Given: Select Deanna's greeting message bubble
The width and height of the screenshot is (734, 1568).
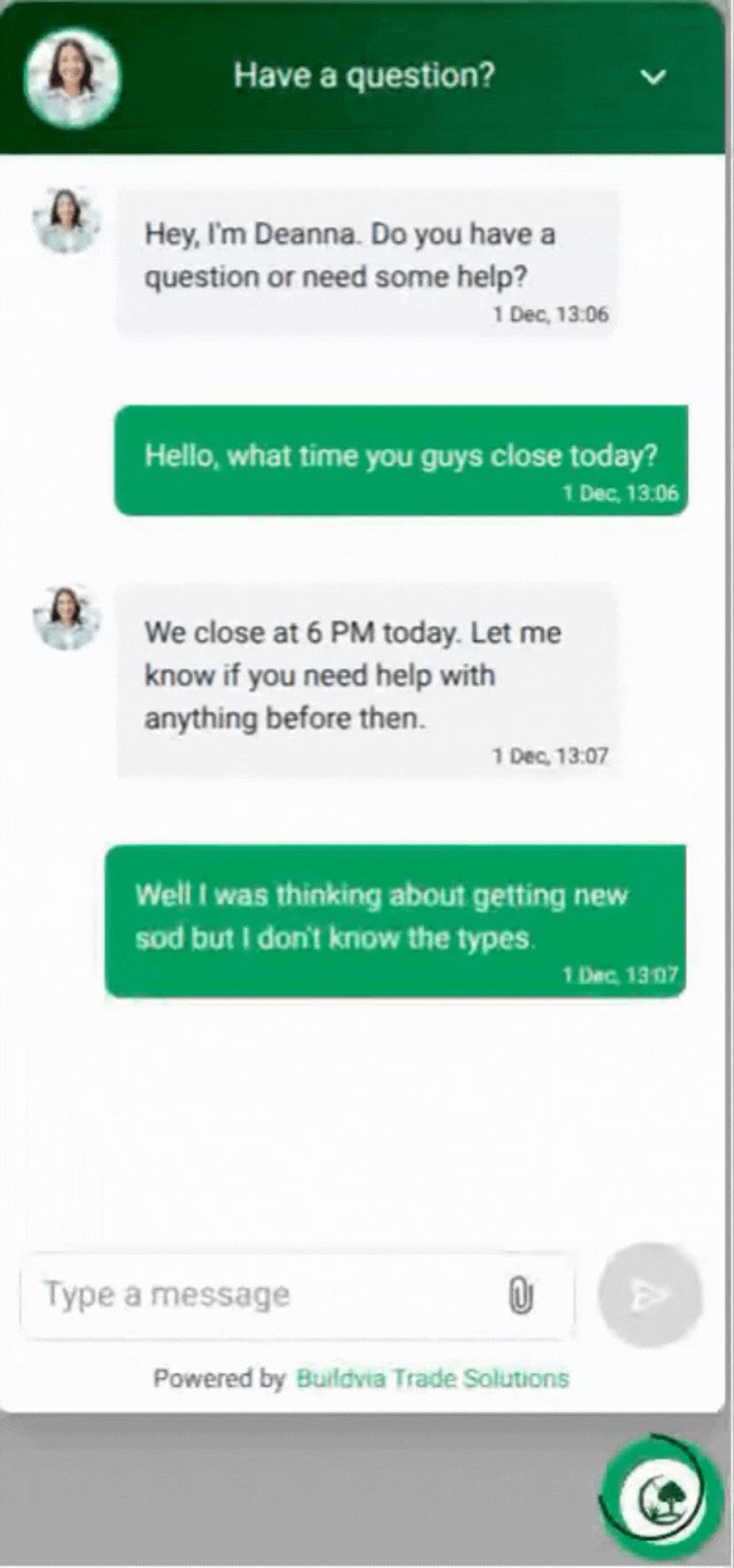Looking at the screenshot, I should [x=367, y=261].
